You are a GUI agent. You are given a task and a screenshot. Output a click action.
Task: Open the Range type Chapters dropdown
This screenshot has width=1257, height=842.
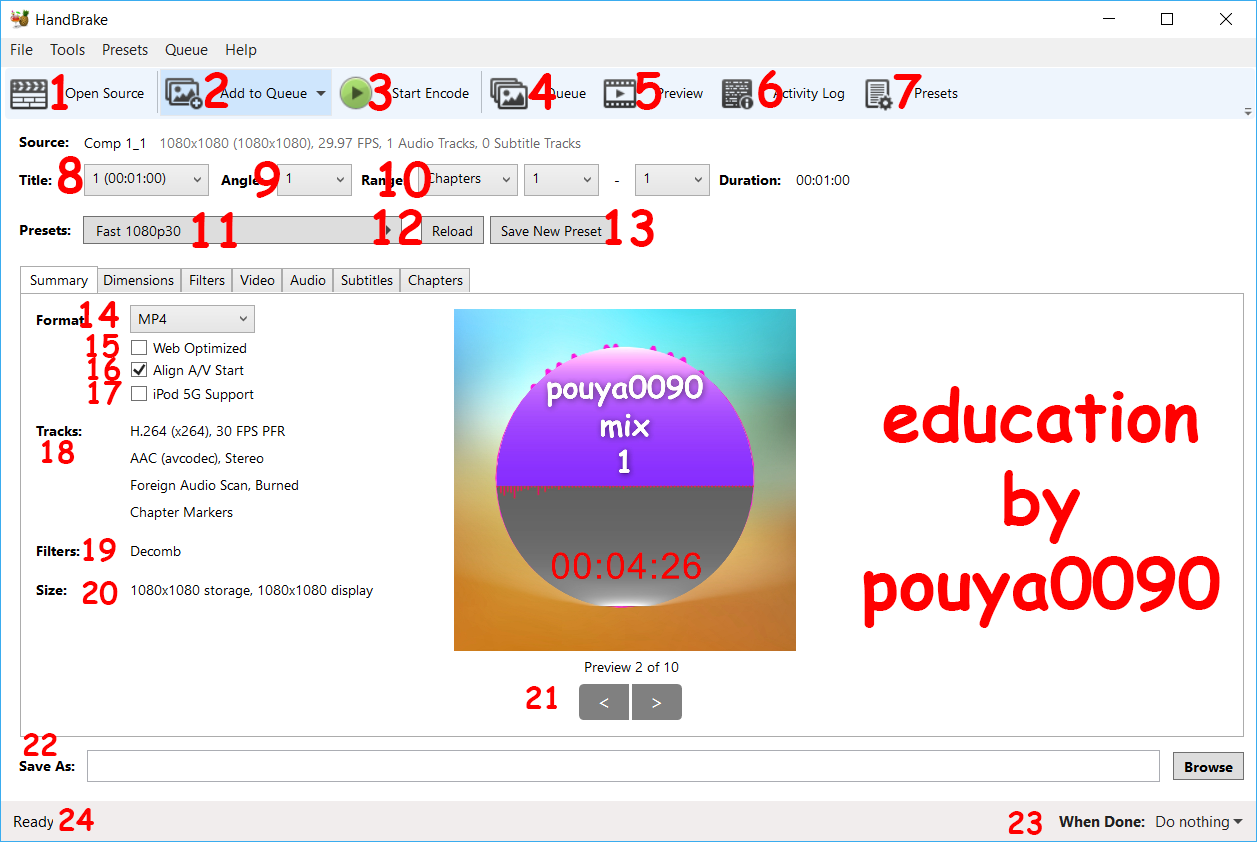pos(468,180)
